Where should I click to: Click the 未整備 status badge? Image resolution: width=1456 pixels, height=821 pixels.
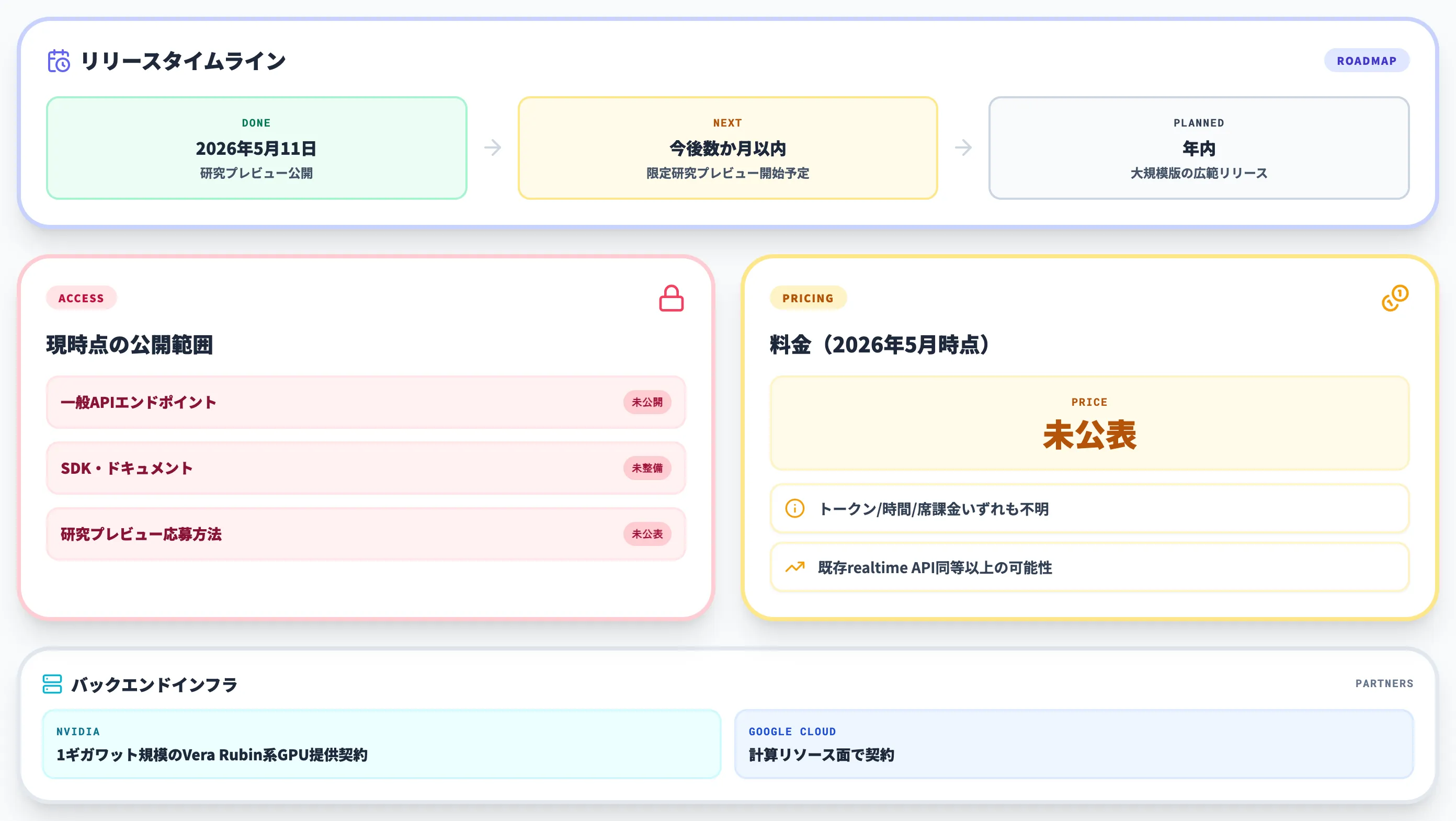click(647, 468)
